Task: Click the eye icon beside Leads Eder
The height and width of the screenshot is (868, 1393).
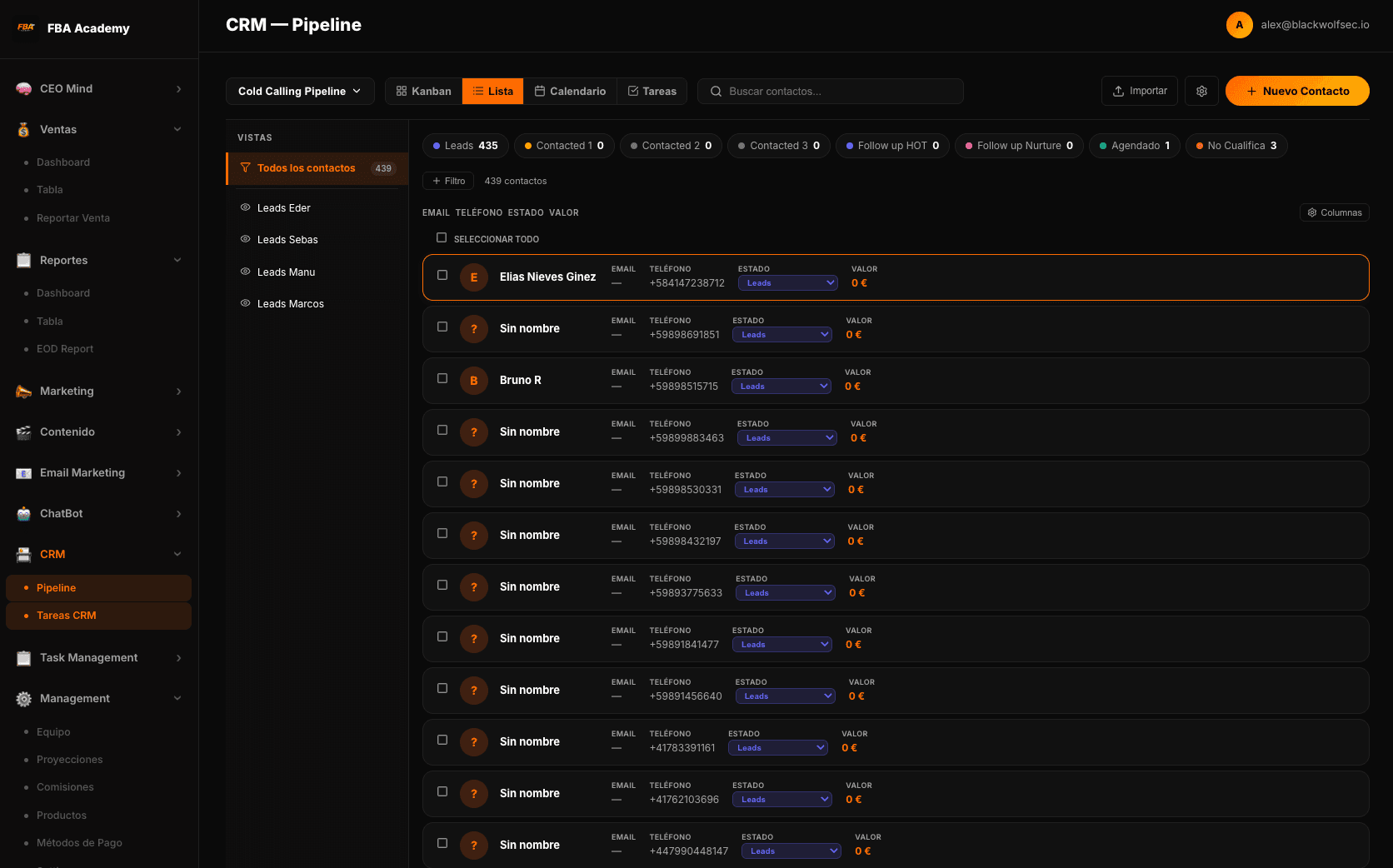Action: [246, 207]
